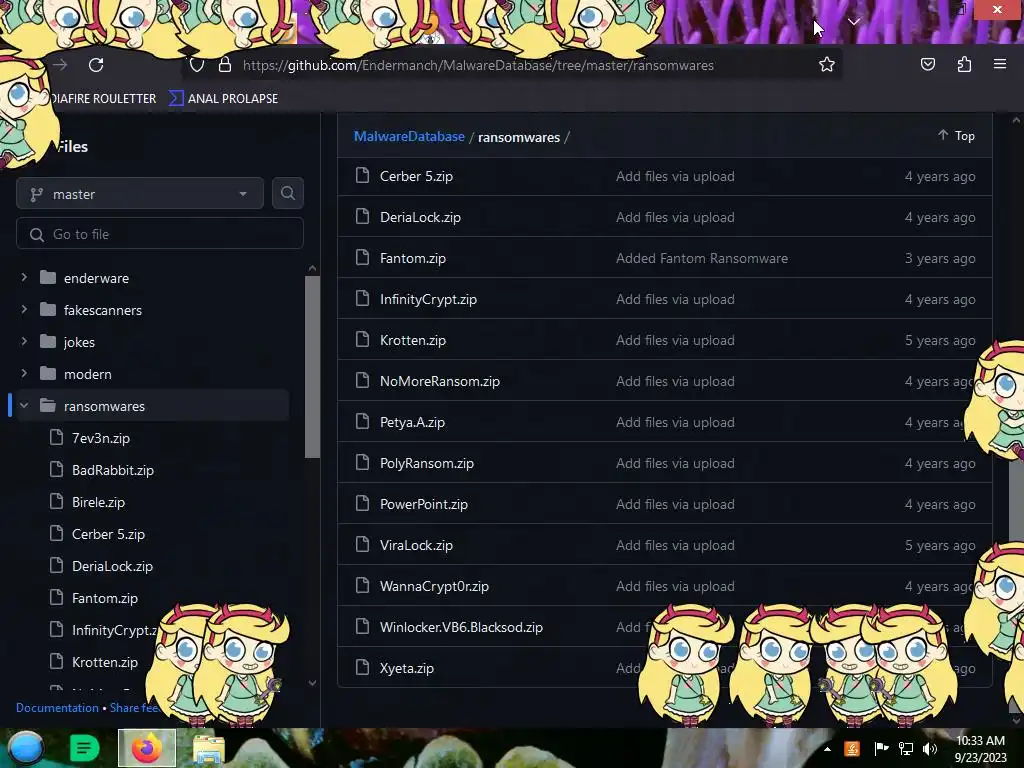Click the folder icon next to modern
Screen dimensions: 1024x768
click(48, 374)
